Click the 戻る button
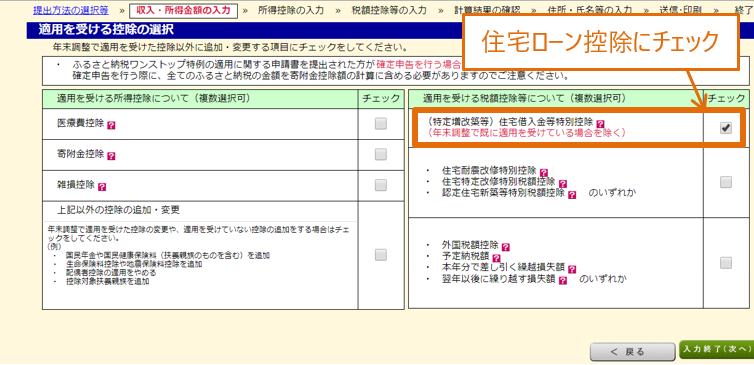This screenshot has height=365, width=754. pyautogui.click(x=632, y=352)
